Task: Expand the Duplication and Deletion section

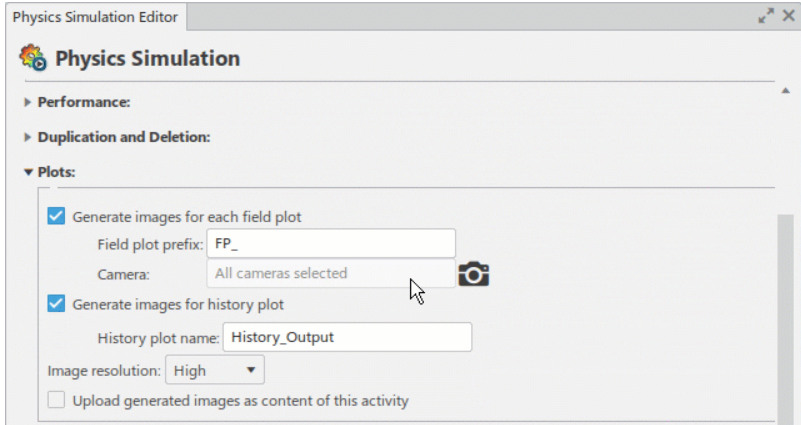Action: tap(28, 137)
